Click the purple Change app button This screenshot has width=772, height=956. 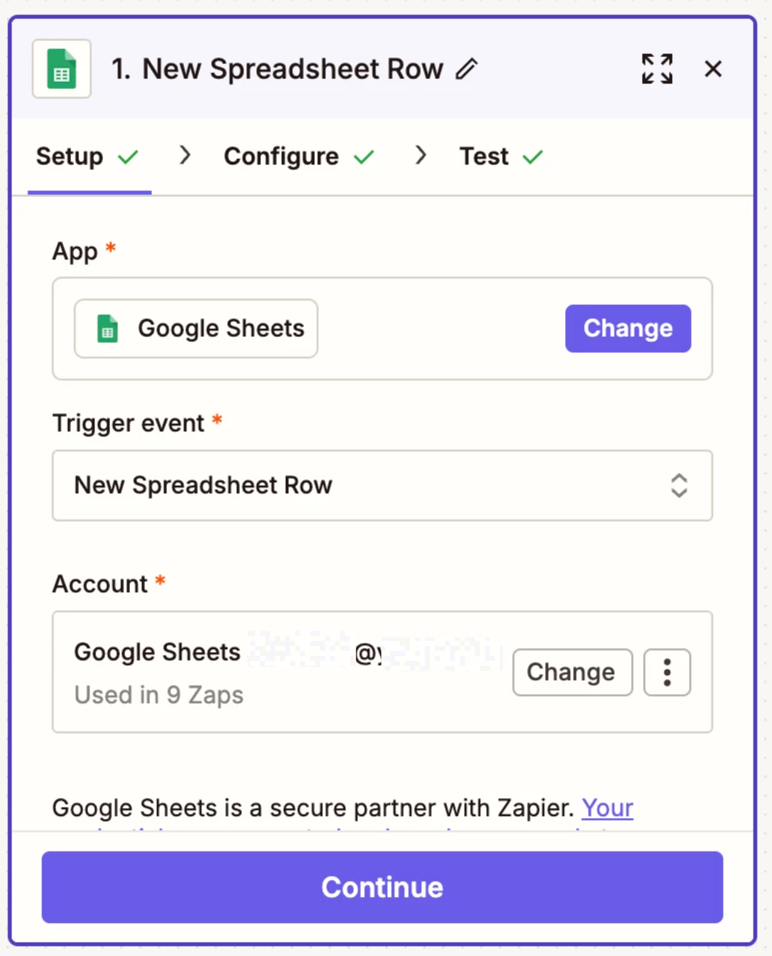click(627, 329)
